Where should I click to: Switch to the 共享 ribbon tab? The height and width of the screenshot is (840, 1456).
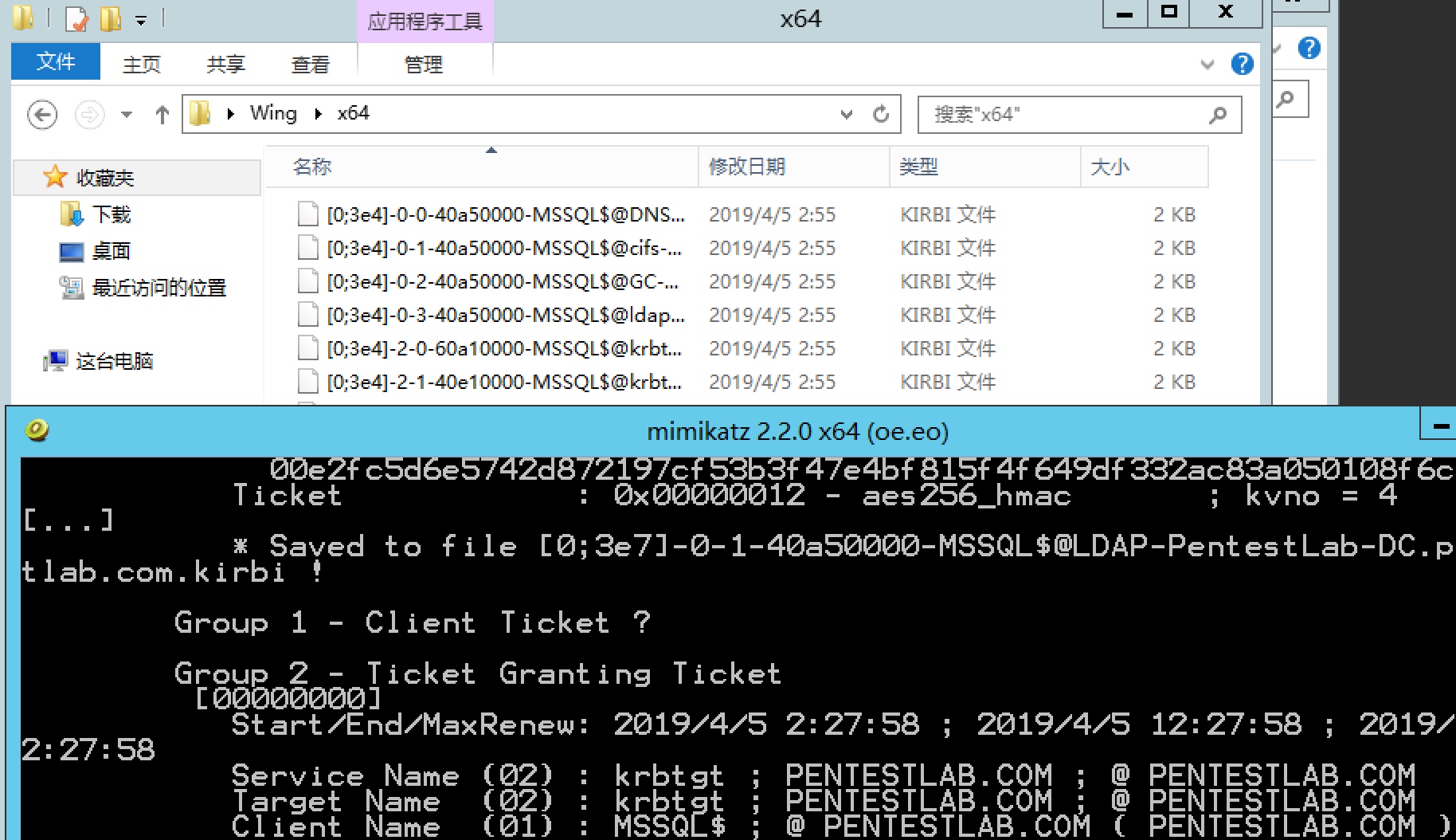pyautogui.click(x=226, y=64)
